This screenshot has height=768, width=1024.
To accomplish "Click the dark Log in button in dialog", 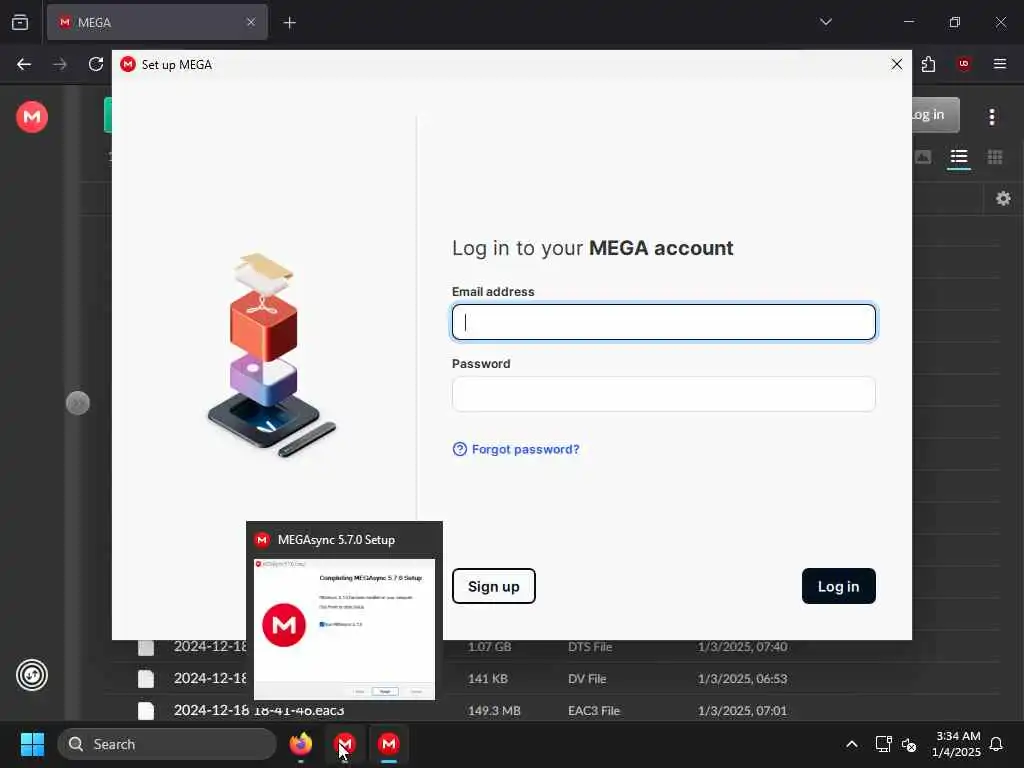I will [839, 586].
